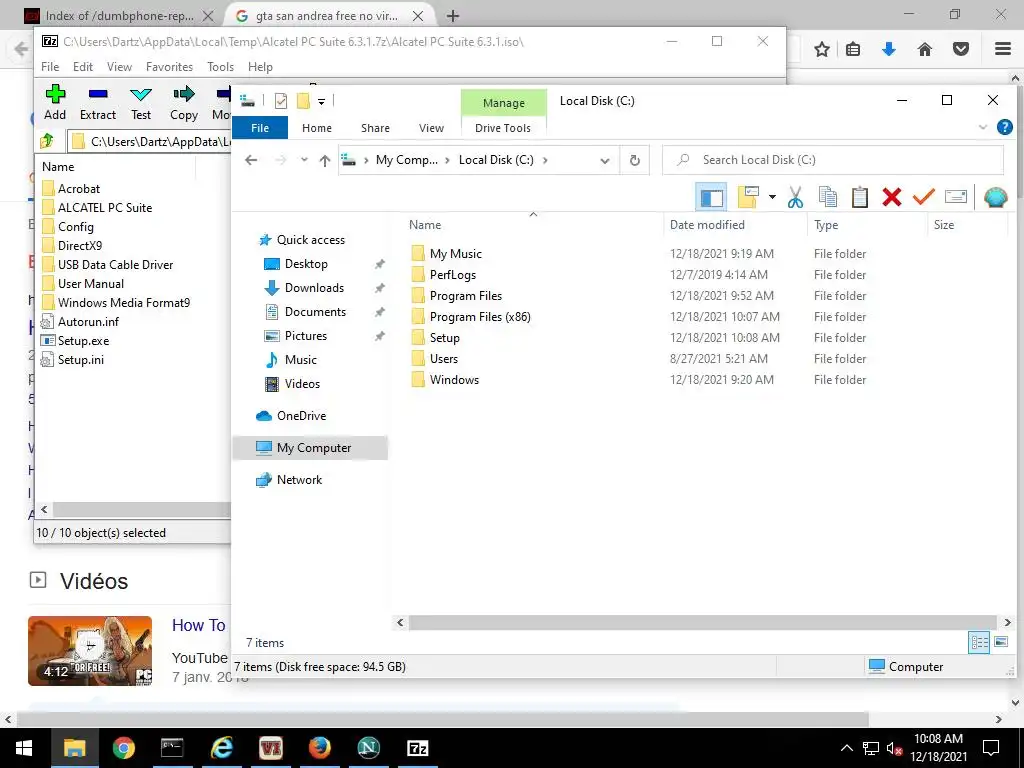
Task: Click the New Folder icon in Explorer title bar
Action: [303, 101]
